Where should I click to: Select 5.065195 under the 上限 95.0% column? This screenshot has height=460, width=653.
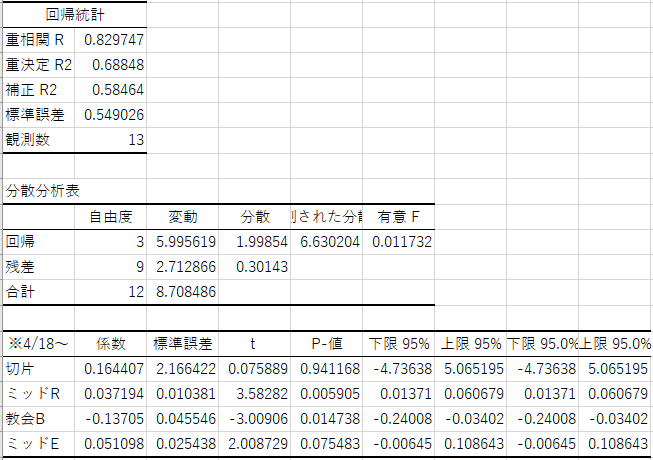[615, 369]
